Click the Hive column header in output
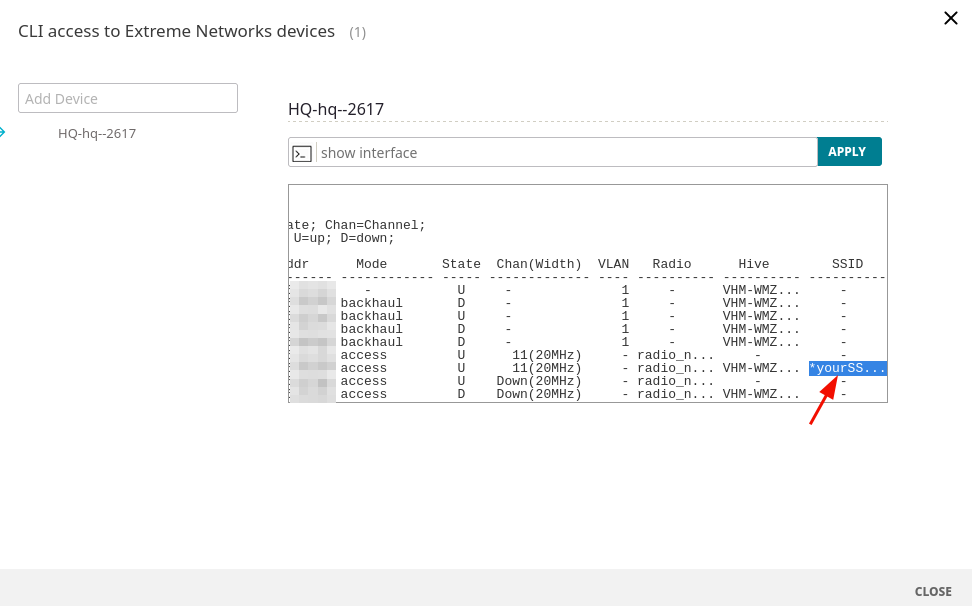The height and width of the screenshot is (606, 972). tap(753, 264)
